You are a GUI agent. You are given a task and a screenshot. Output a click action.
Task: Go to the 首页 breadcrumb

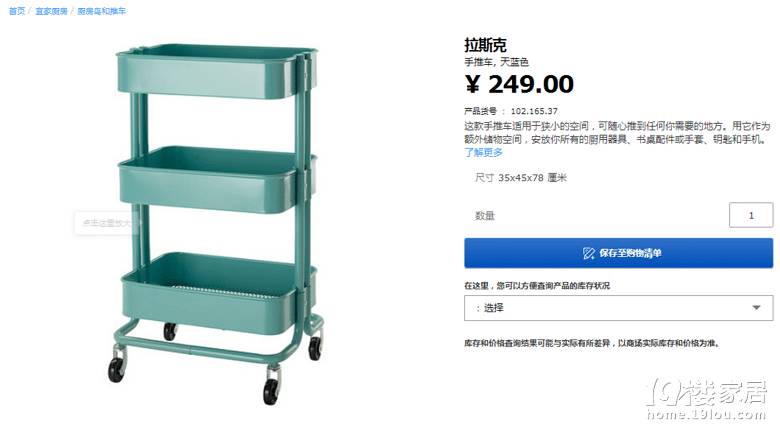[x=16, y=11]
